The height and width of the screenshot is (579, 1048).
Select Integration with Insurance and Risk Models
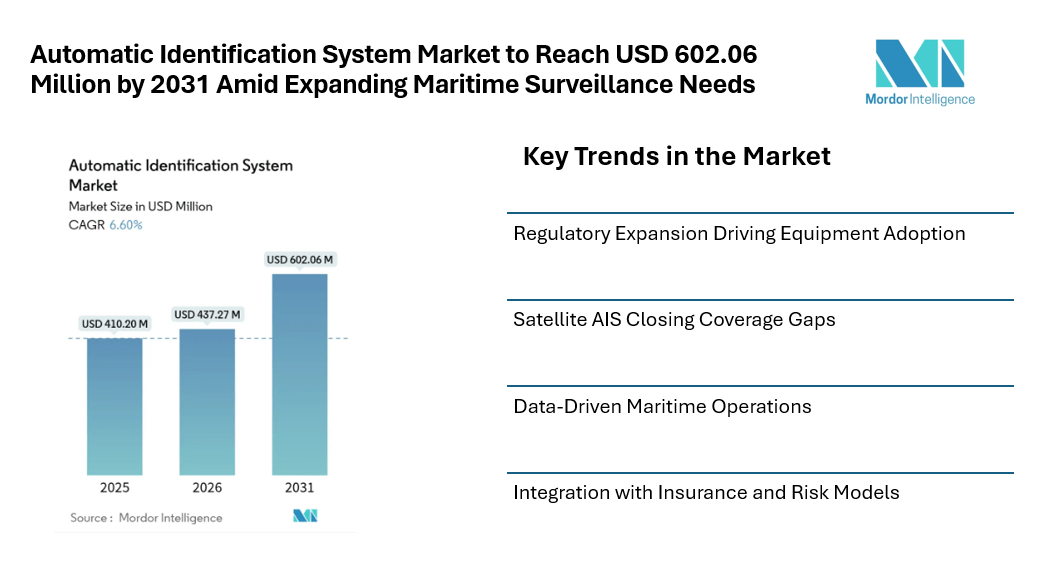706,493
